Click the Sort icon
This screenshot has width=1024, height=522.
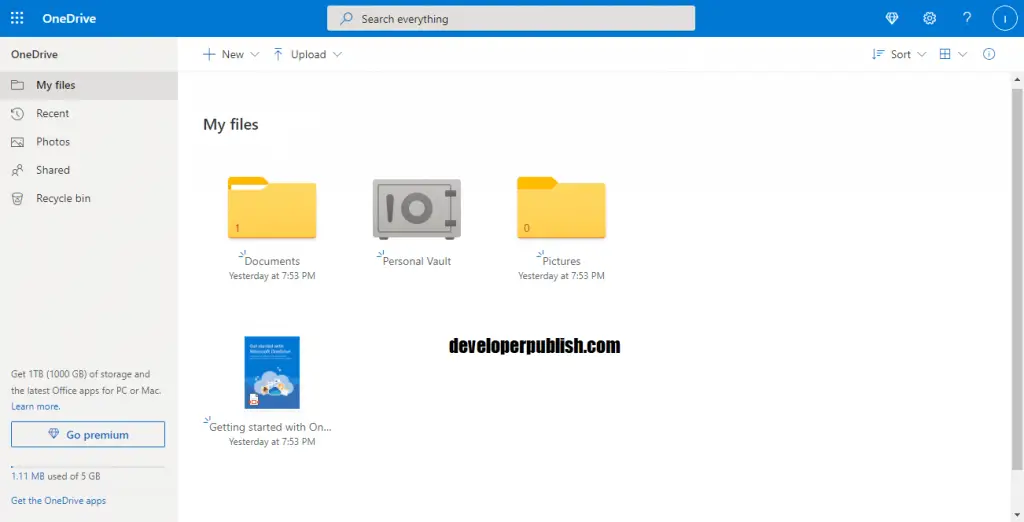(878, 54)
